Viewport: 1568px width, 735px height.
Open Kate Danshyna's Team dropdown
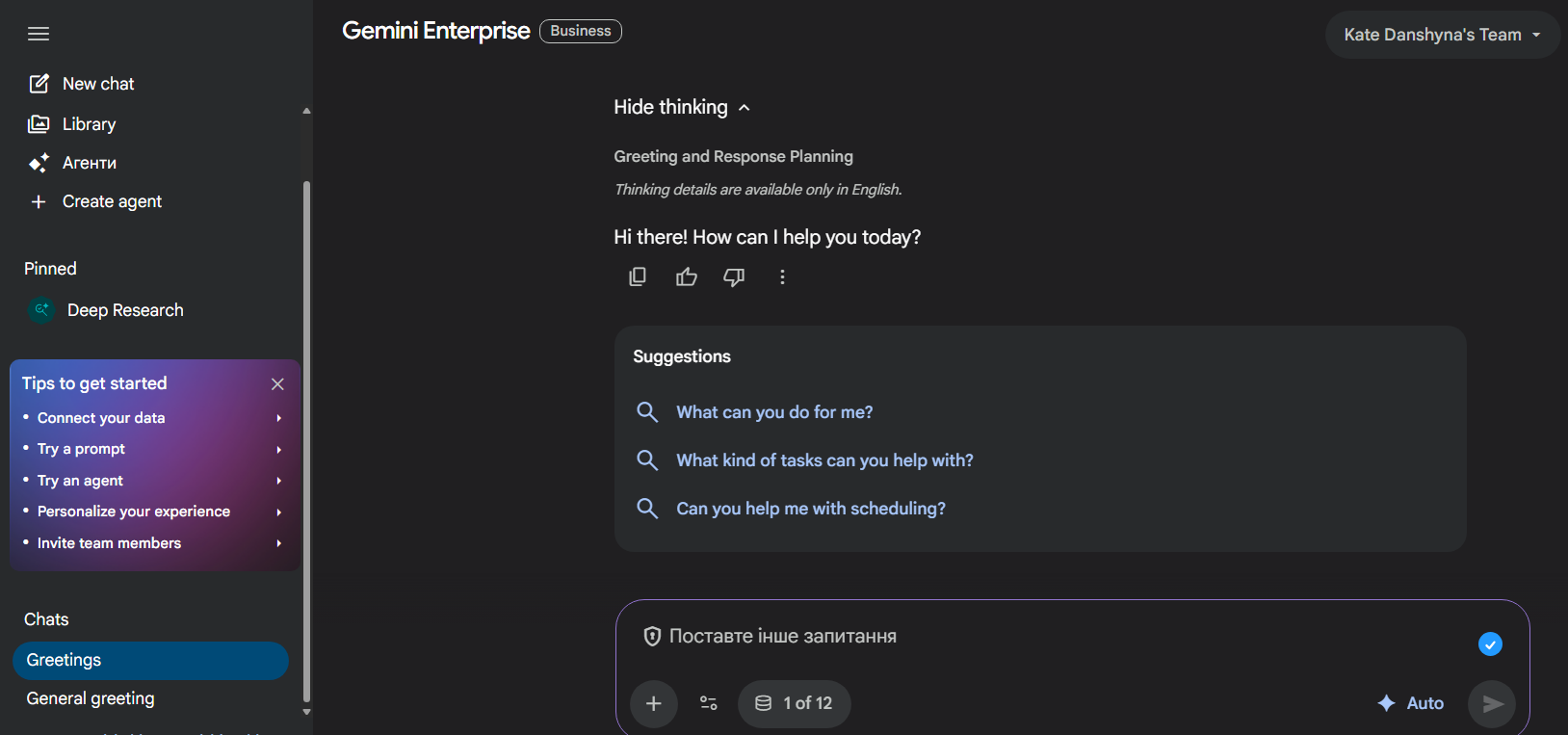(1442, 35)
